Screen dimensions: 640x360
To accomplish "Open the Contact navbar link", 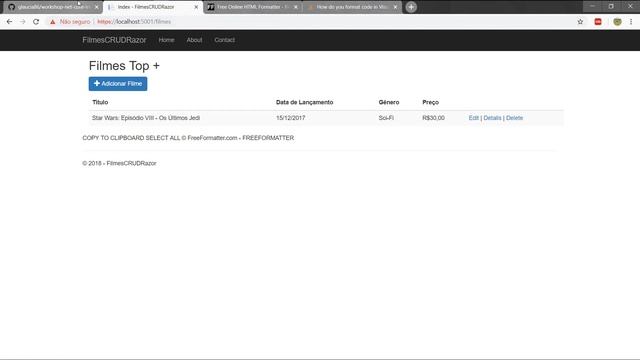I will click(224, 40).
